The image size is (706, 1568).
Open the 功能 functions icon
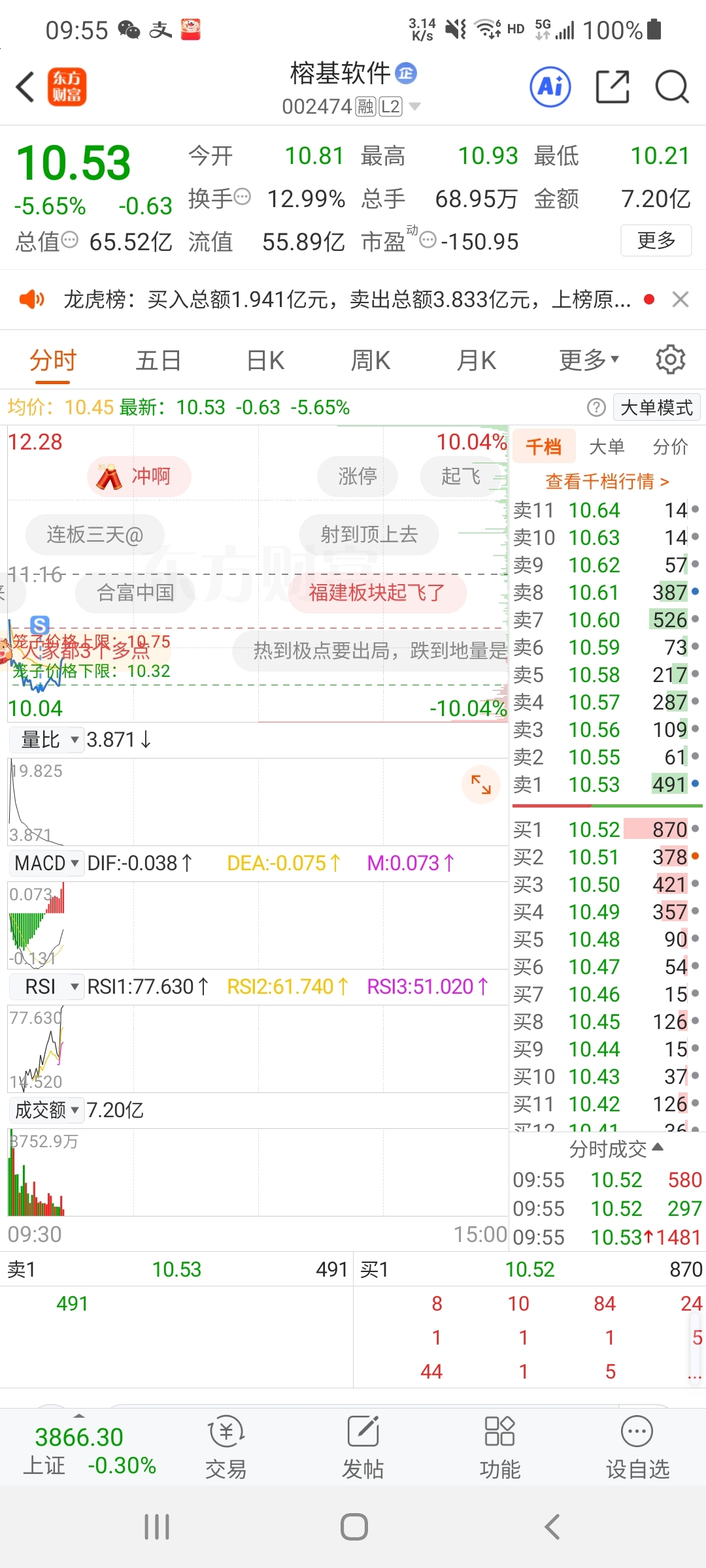(x=500, y=1446)
